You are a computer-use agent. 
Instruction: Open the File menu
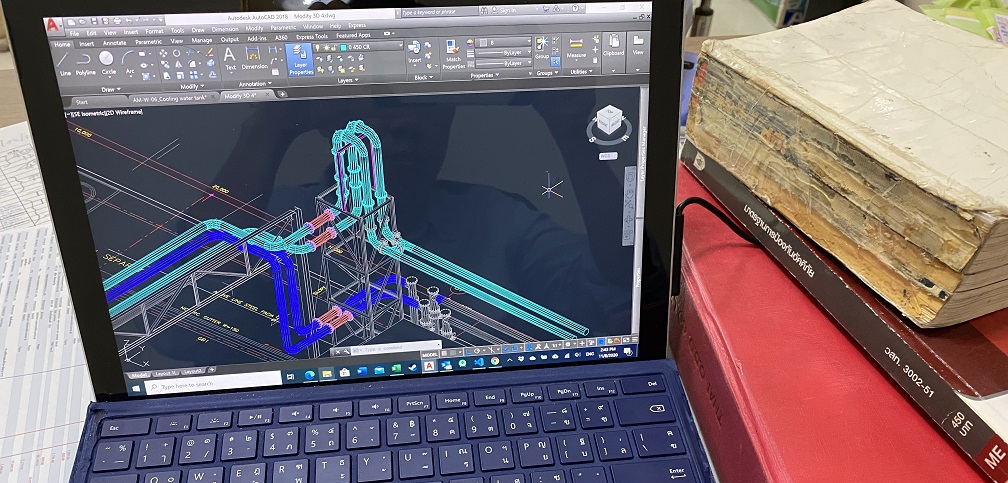click(x=75, y=33)
